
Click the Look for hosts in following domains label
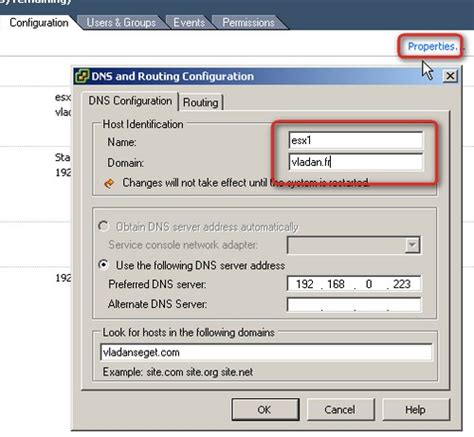pyautogui.click(x=189, y=332)
